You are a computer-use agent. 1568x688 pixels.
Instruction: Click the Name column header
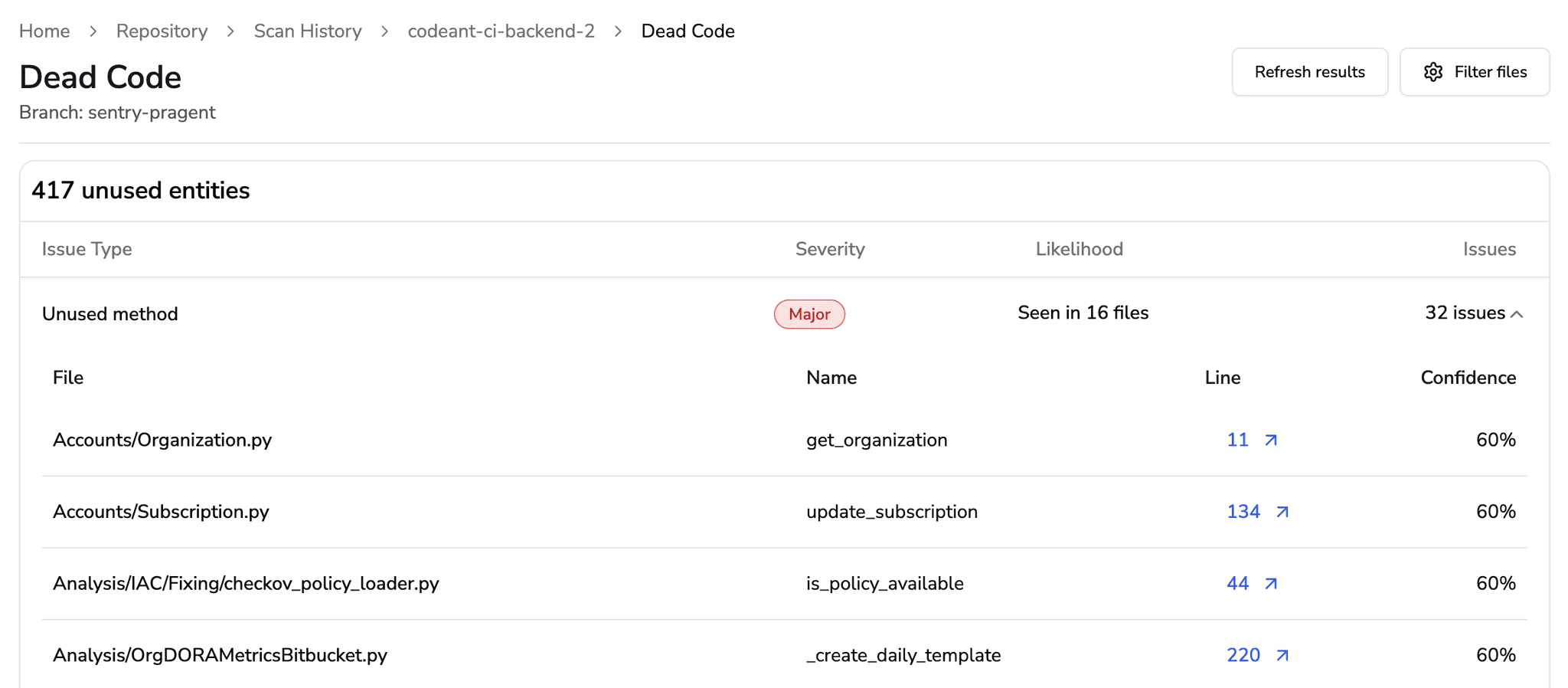click(x=831, y=378)
